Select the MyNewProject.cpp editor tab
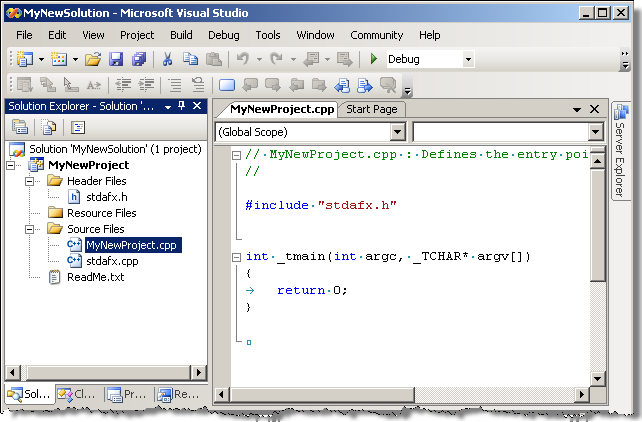Screen dimensions: 642x422 (282, 109)
